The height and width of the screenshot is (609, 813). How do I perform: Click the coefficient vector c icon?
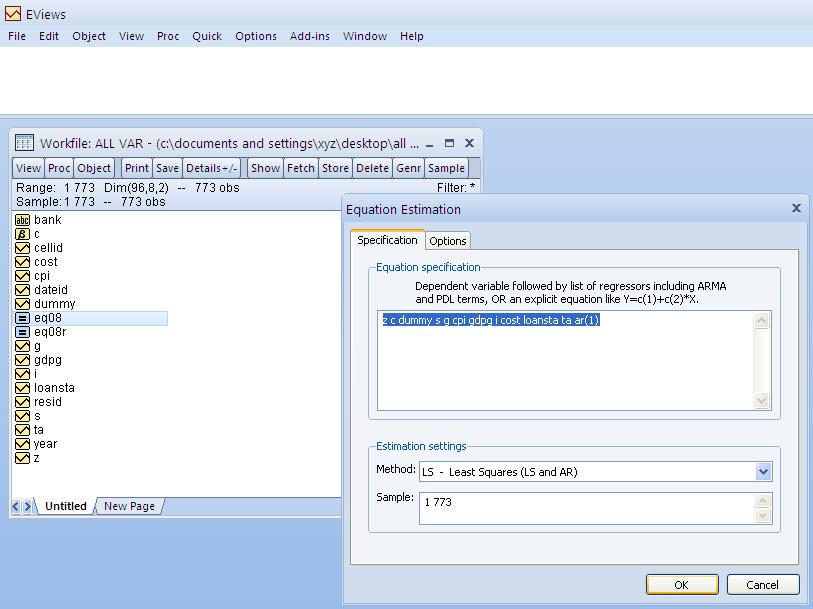coord(22,234)
